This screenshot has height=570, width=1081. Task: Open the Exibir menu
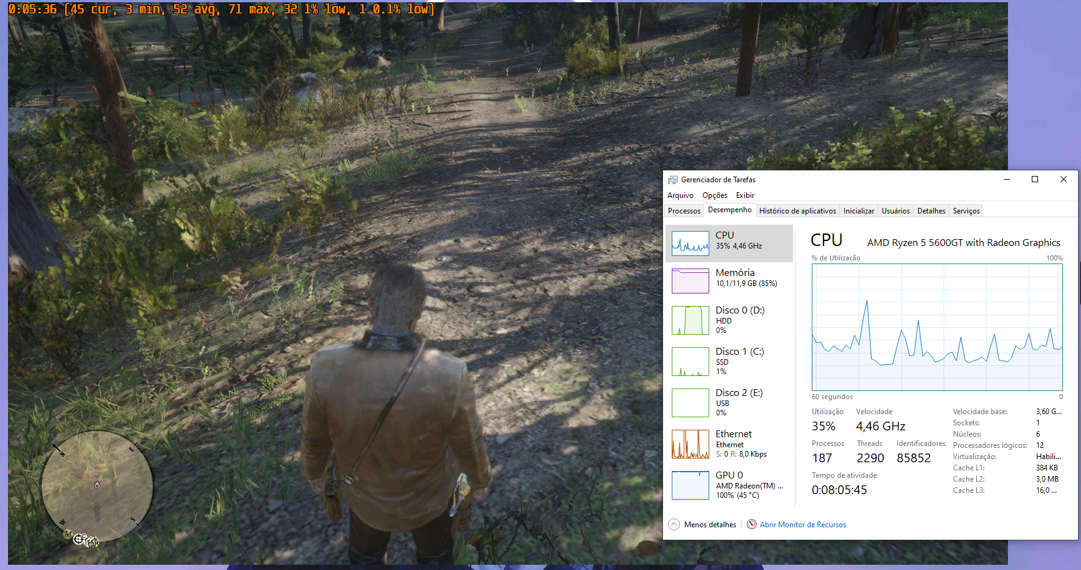point(745,195)
